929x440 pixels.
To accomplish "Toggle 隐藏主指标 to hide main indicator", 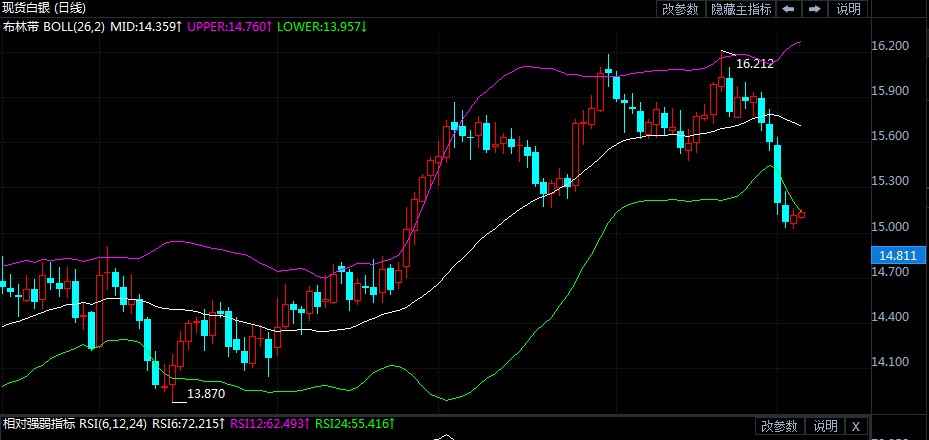I will click(x=741, y=9).
